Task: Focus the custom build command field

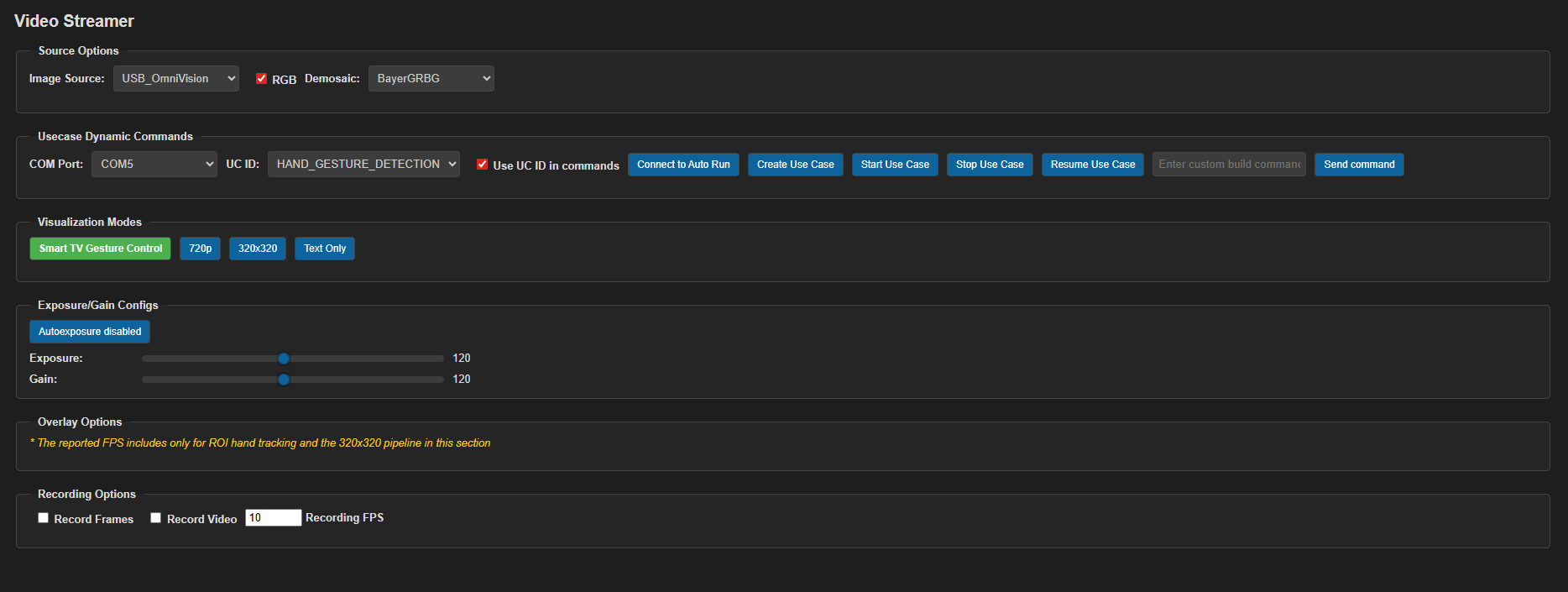Action: point(1229,165)
